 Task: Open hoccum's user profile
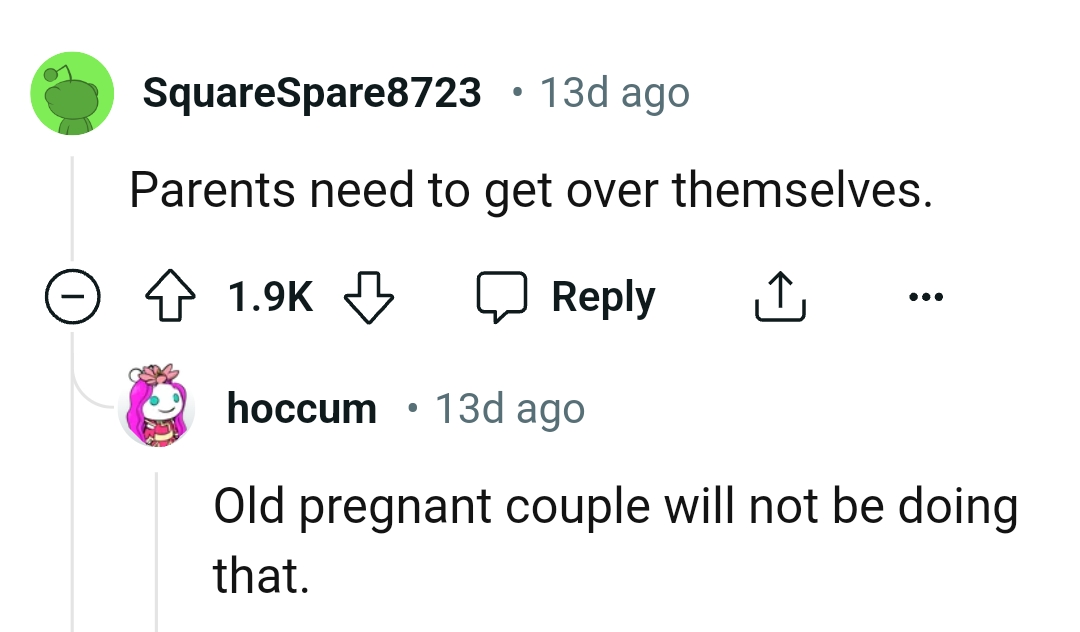(x=301, y=406)
